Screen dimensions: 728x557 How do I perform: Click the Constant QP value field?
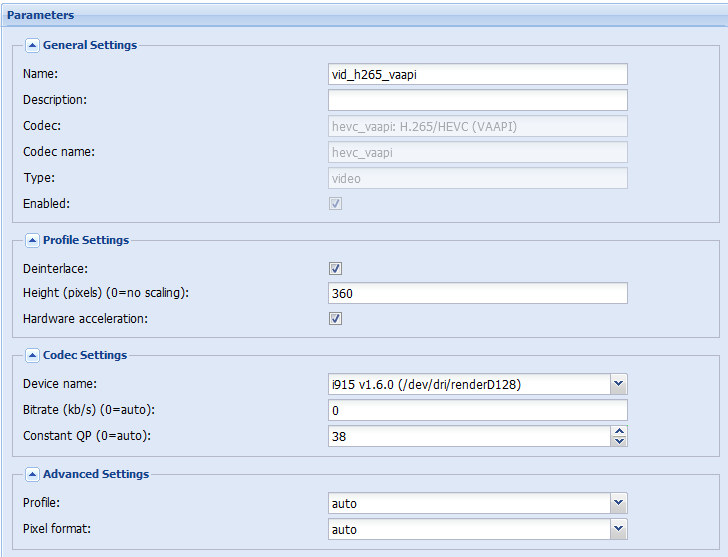click(x=469, y=436)
